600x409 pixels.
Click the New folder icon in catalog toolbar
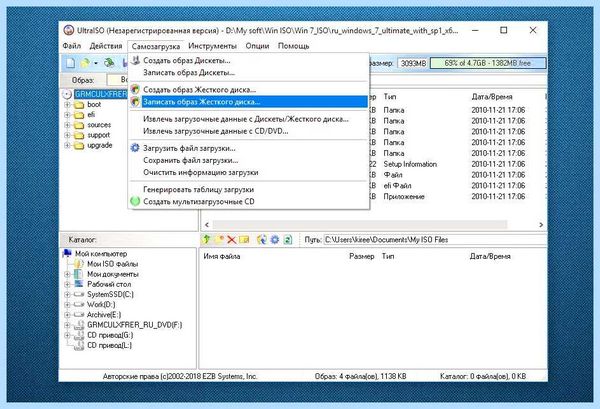[219, 240]
